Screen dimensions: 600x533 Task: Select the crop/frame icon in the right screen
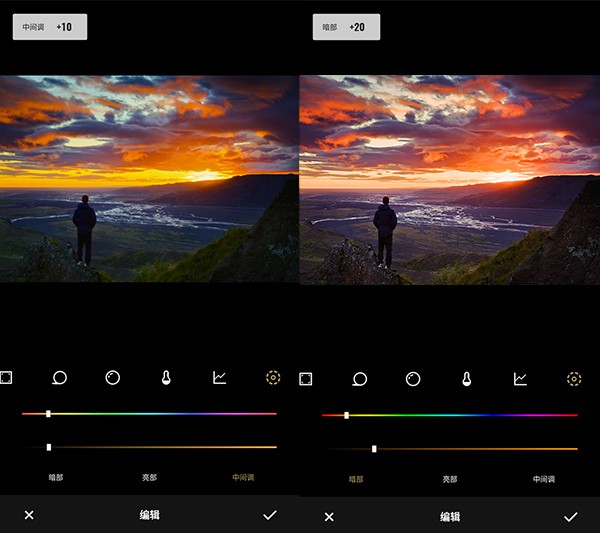coord(305,379)
